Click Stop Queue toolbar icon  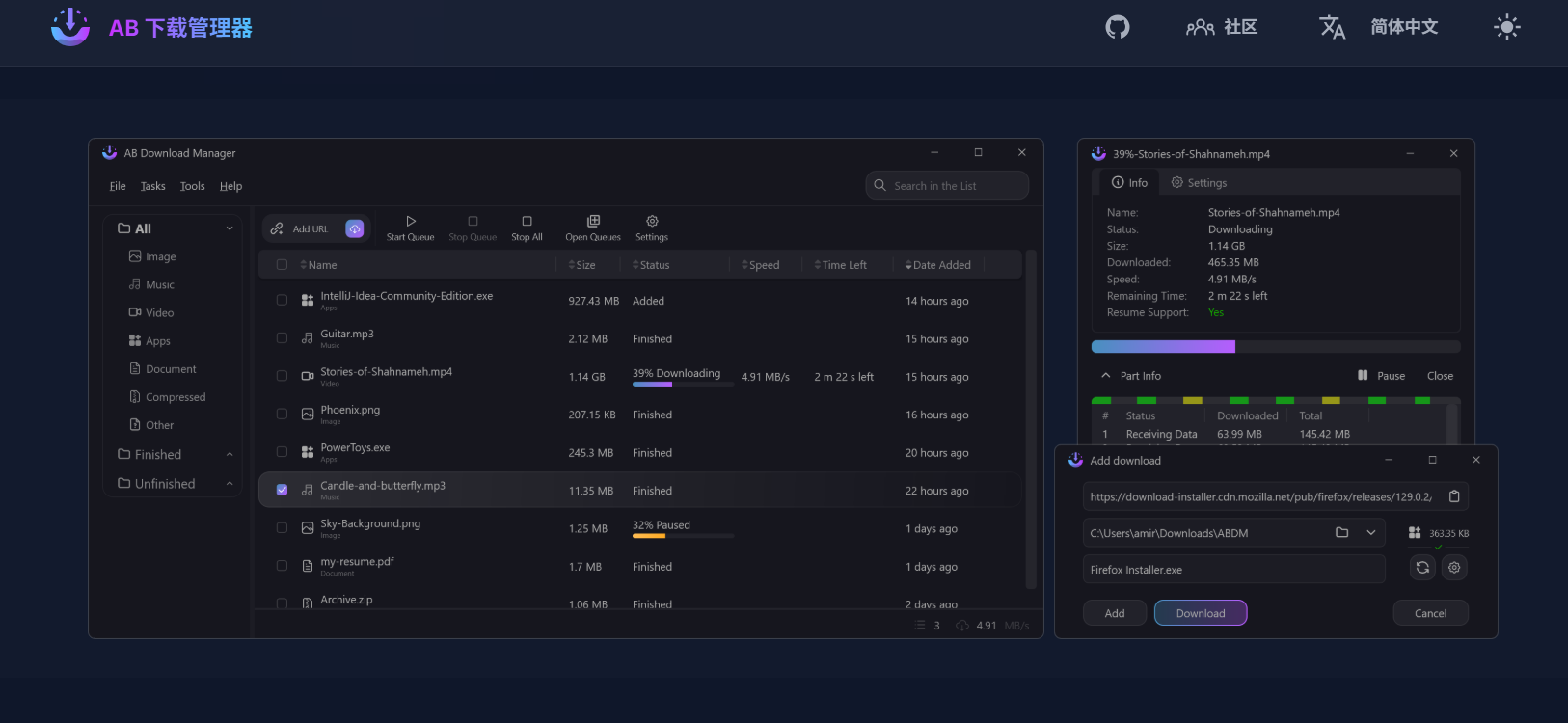click(473, 221)
